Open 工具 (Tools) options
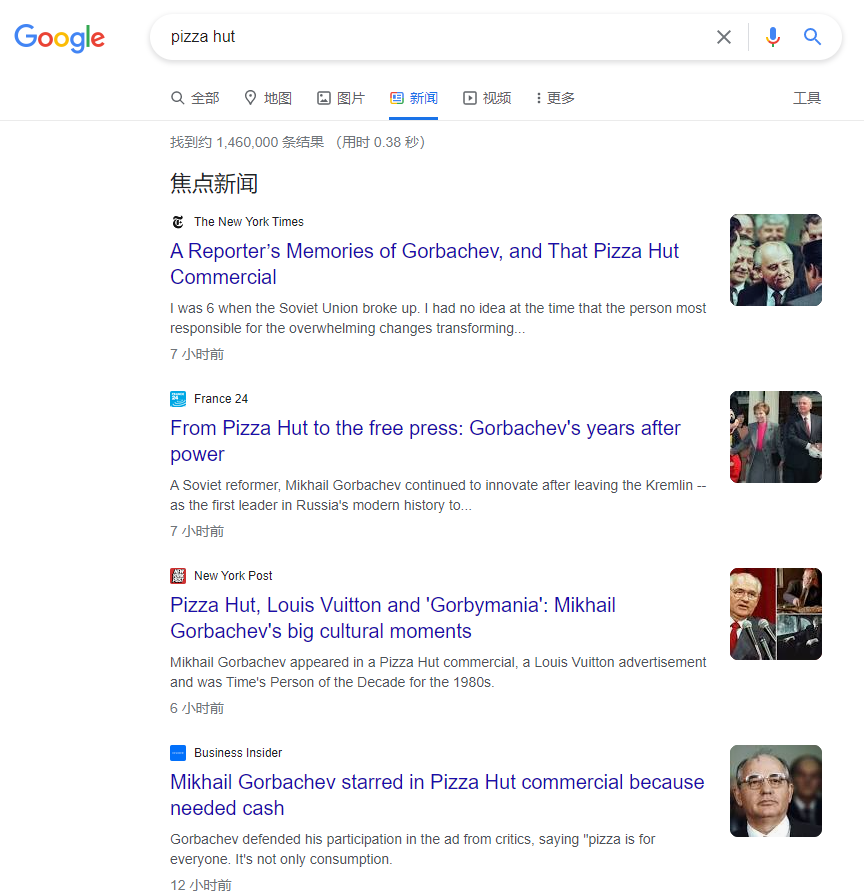Image resolution: width=864 pixels, height=896 pixels. click(x=807, y=98)
